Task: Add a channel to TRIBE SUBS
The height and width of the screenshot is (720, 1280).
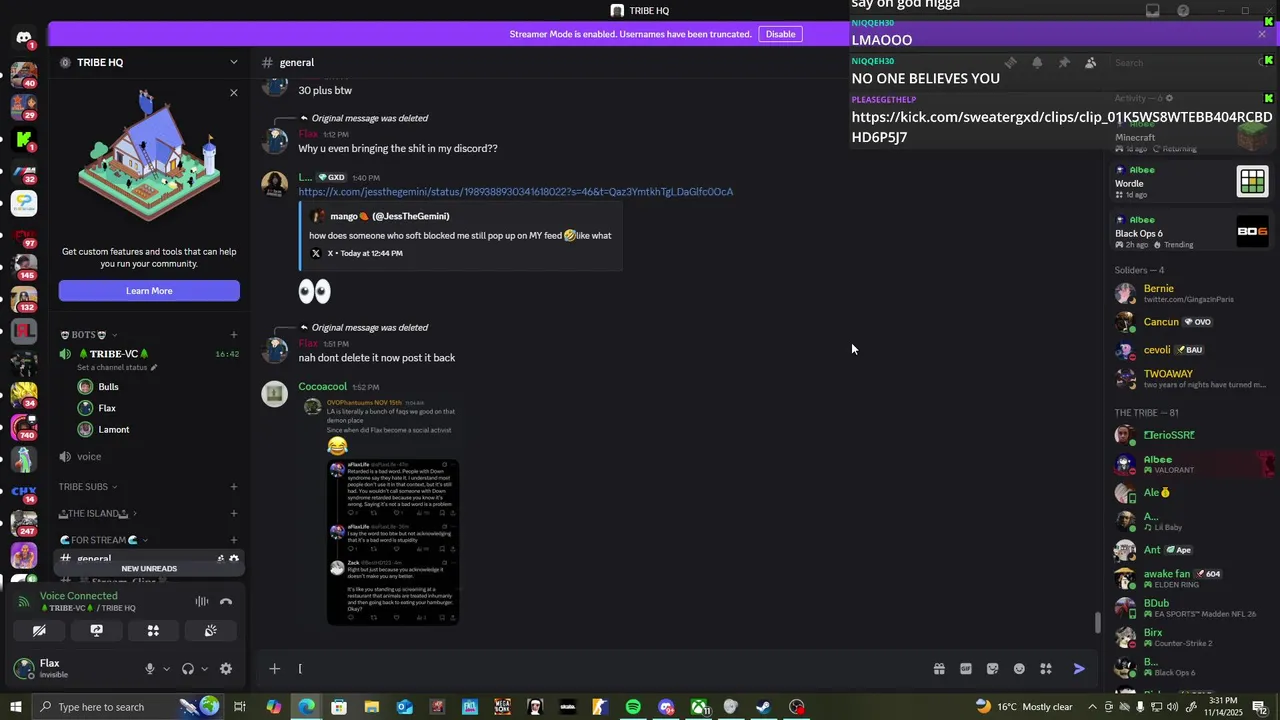Action: click(x=234, y=487)
